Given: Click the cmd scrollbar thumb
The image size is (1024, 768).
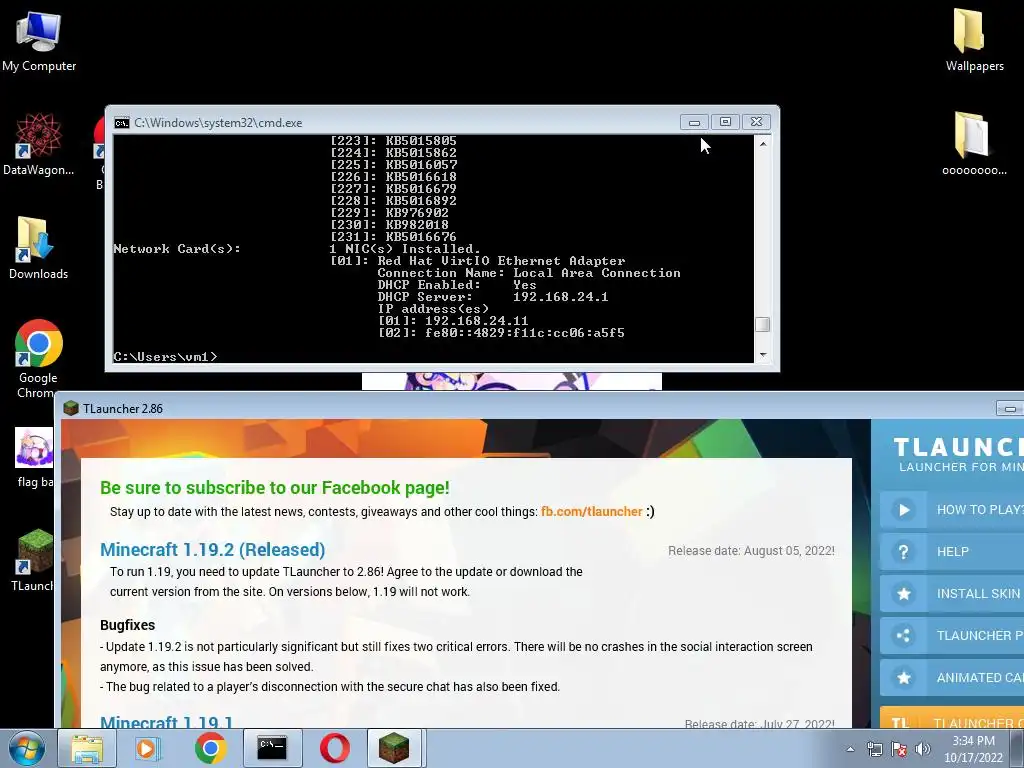Looking at the screenshot, I should pyautogui.click(x=762, y=325).
